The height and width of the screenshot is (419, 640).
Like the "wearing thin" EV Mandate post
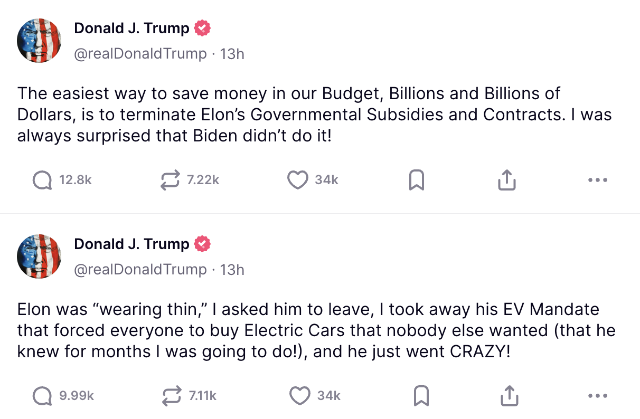297,395
